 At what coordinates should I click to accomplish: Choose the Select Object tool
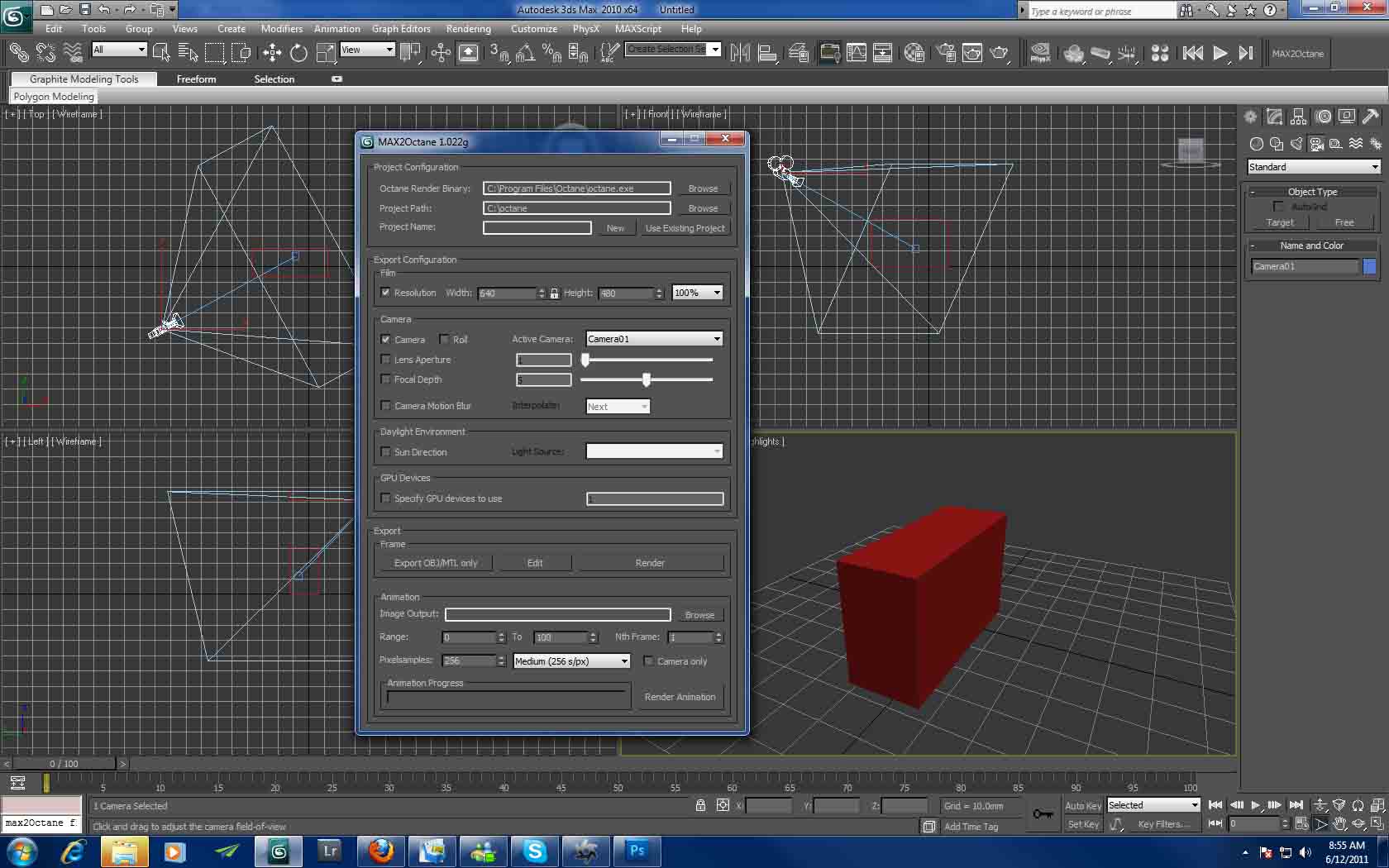click(161, 53)
